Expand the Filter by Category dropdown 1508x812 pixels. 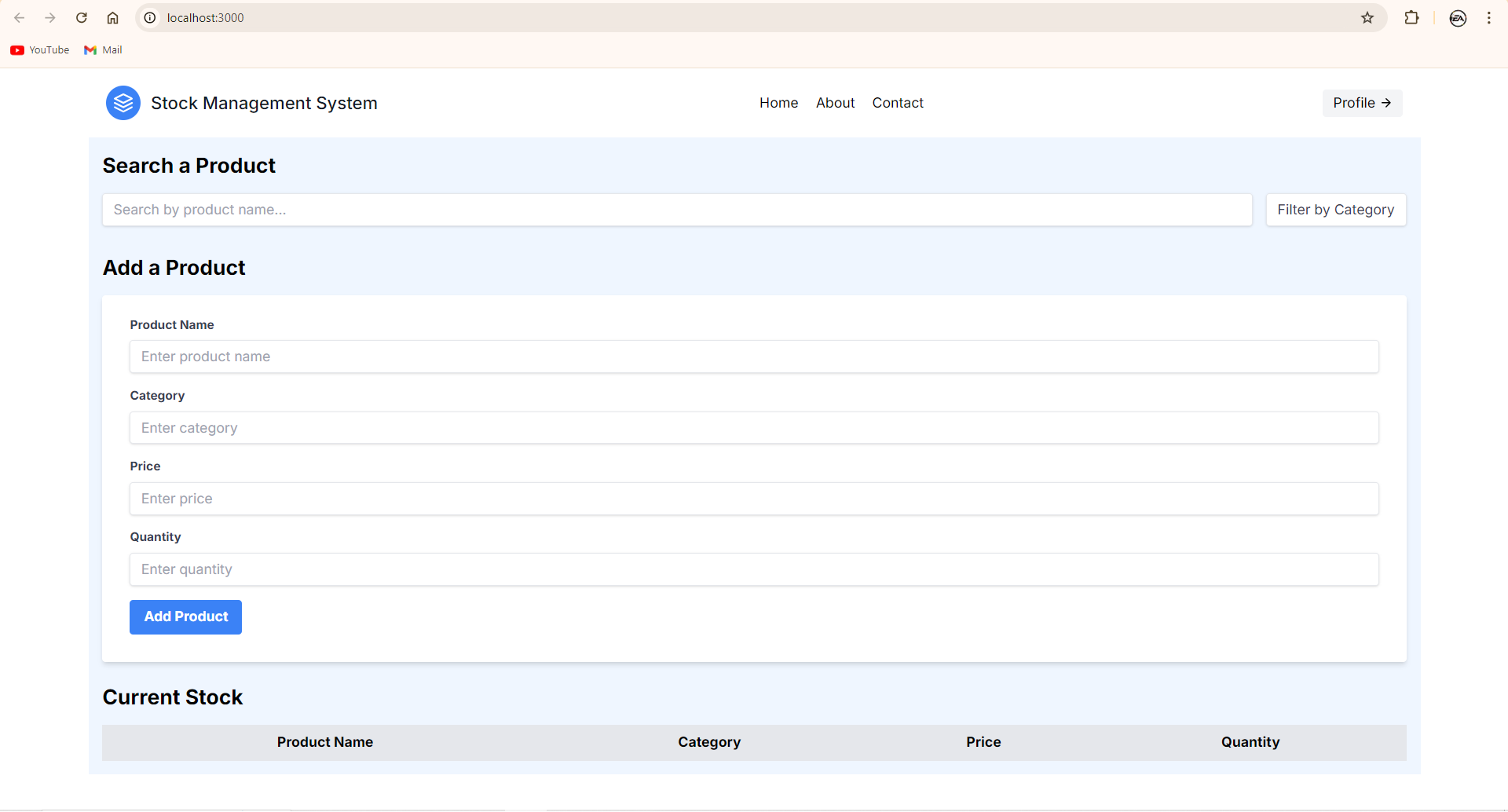coord(1335,210)
